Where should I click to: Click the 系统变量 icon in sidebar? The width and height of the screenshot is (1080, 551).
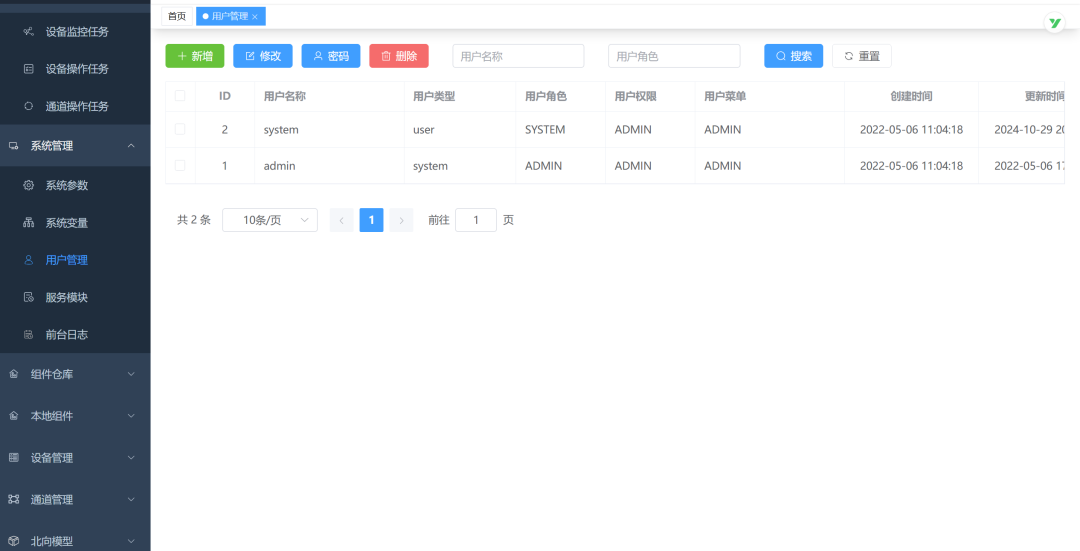[x=29, y=222]
